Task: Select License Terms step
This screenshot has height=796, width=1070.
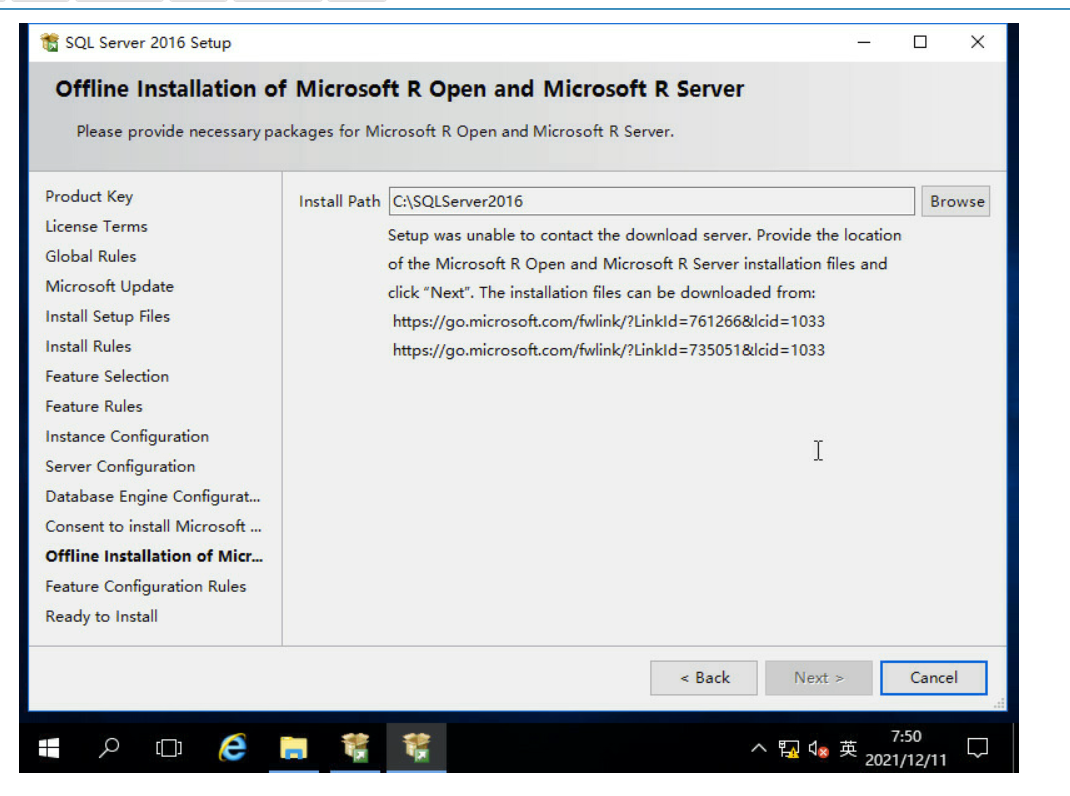Action: click(96, 226)
